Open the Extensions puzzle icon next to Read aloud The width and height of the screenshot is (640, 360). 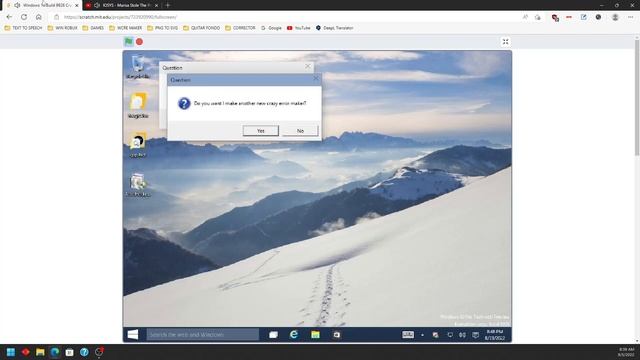pyautogui.click(x=538, y=17)
